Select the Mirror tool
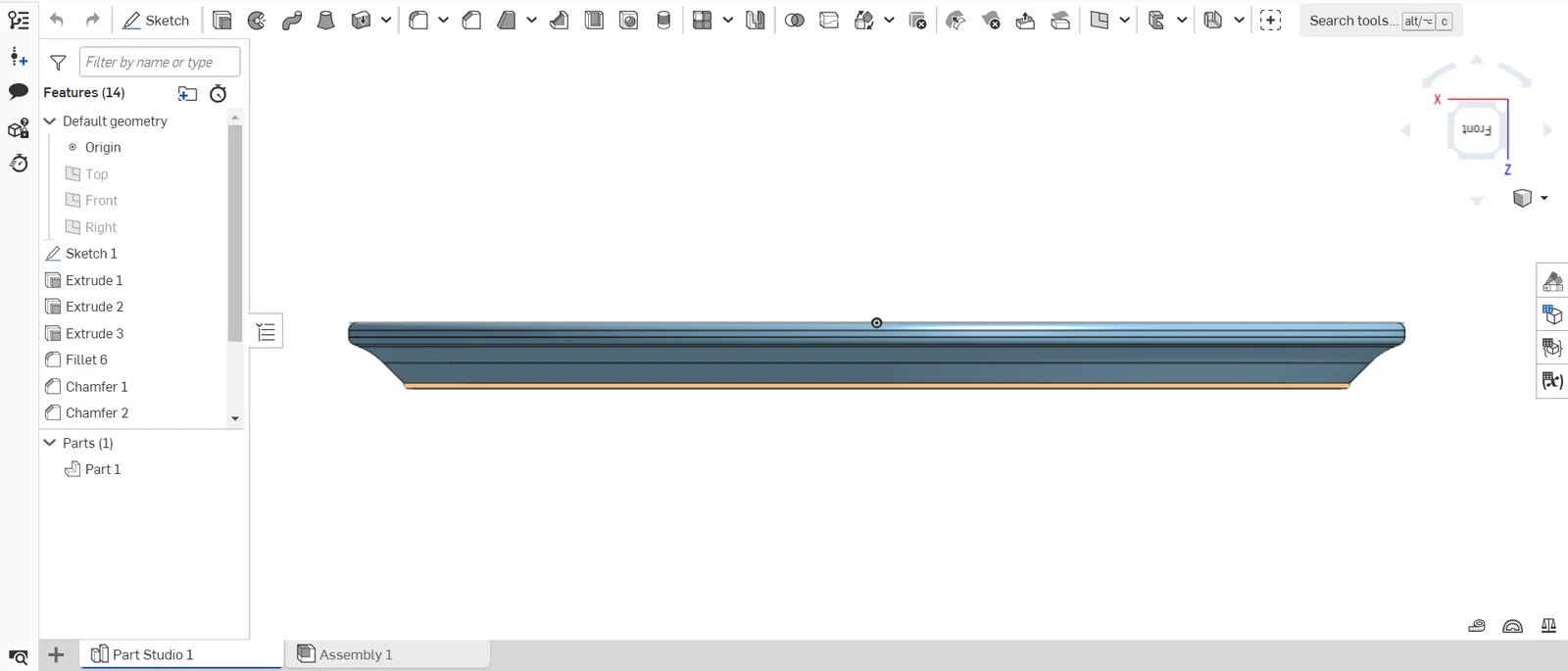The height and width of the screenshot is (671, 1568). [x=756, y=21]
